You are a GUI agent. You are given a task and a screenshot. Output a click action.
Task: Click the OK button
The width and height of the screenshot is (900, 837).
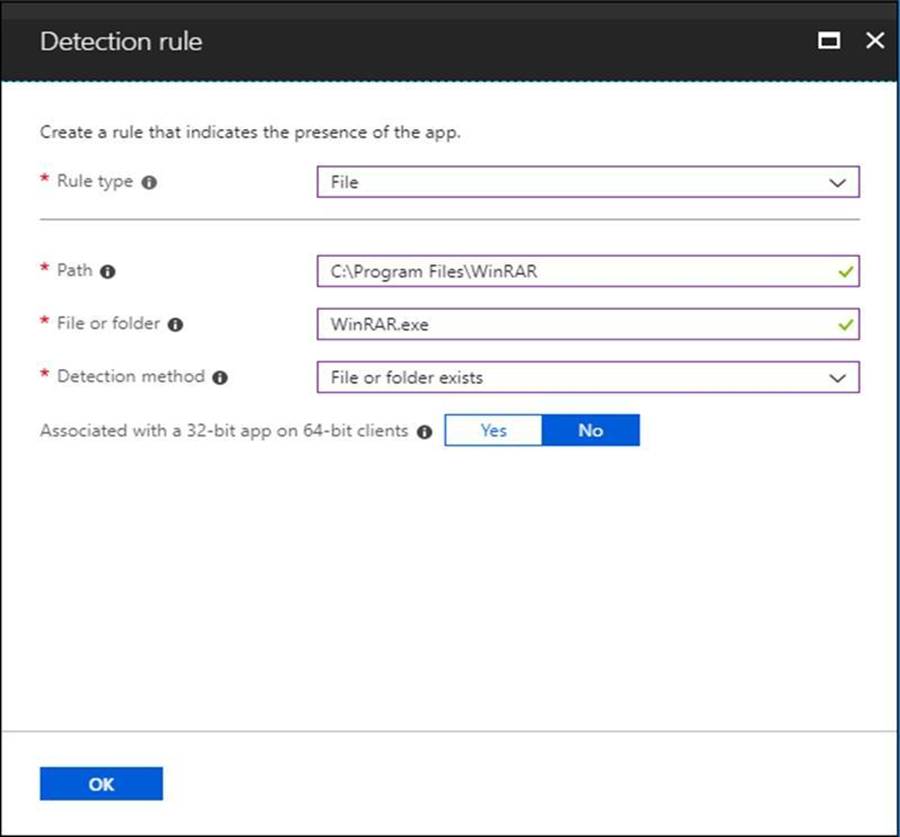click(x=101, y=784)
